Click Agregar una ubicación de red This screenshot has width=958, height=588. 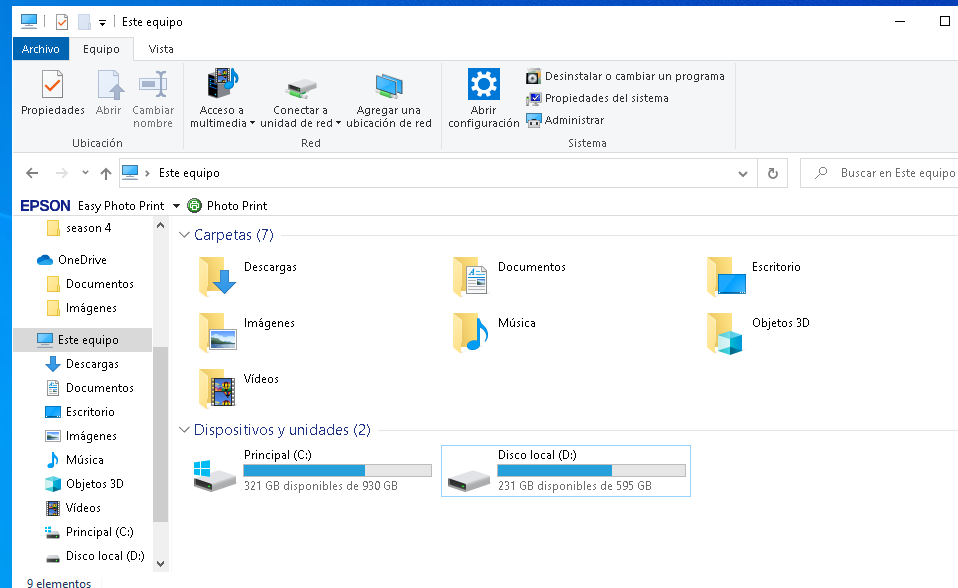(388, 85)
